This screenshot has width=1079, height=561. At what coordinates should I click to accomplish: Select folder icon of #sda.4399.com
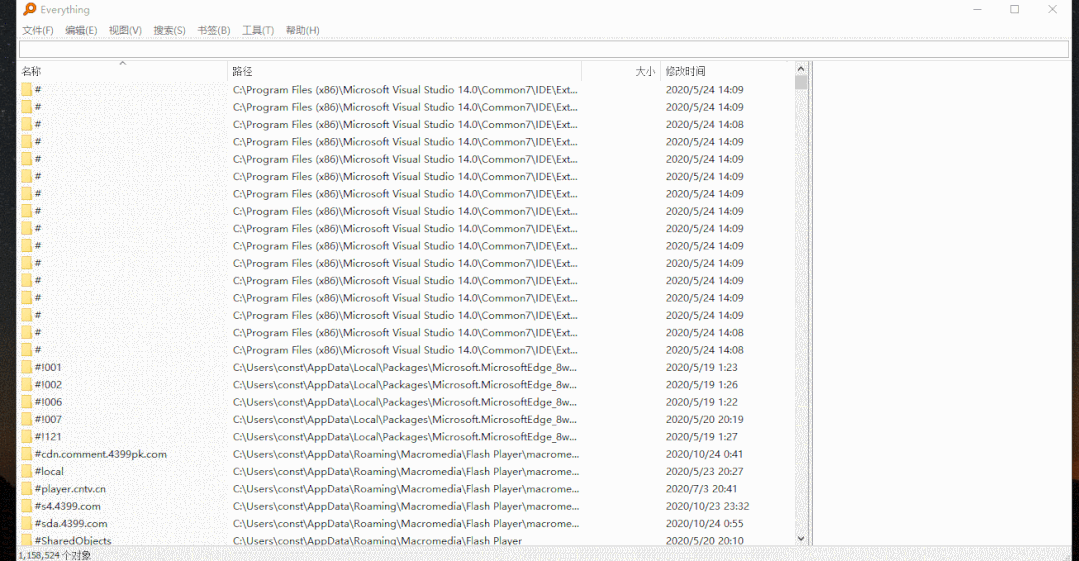tap(27, 523)
